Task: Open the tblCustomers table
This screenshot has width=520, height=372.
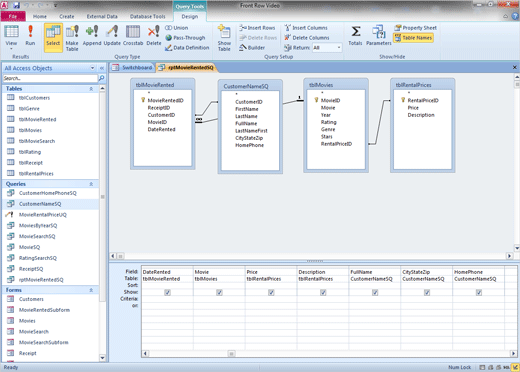Action: click(34, 98)
